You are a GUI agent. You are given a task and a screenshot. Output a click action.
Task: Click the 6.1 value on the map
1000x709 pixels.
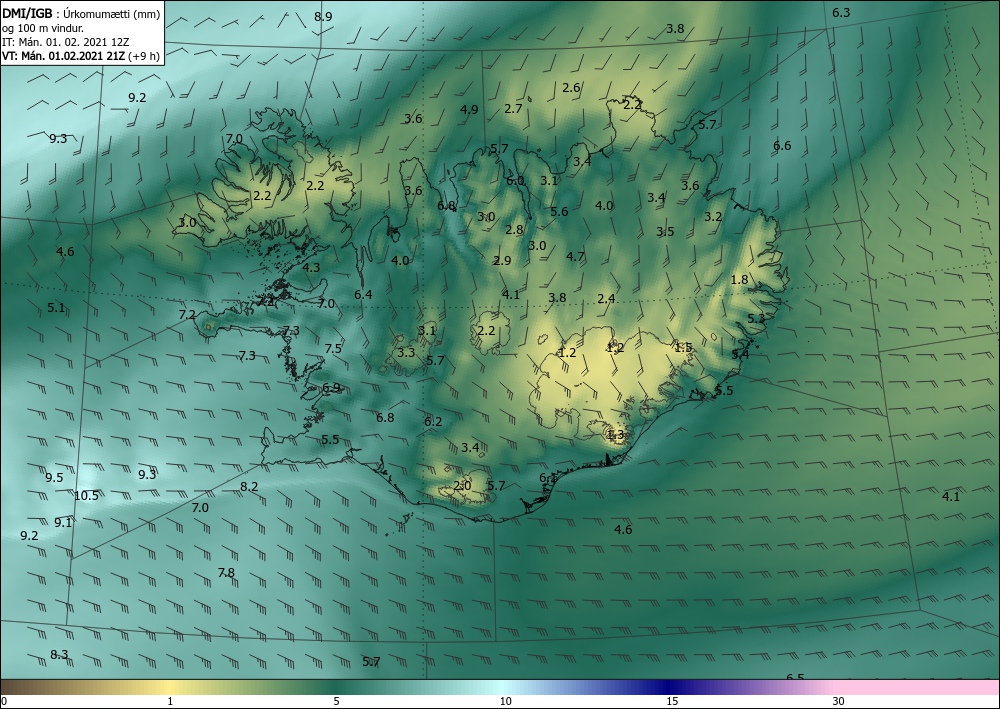pos(548,478)
